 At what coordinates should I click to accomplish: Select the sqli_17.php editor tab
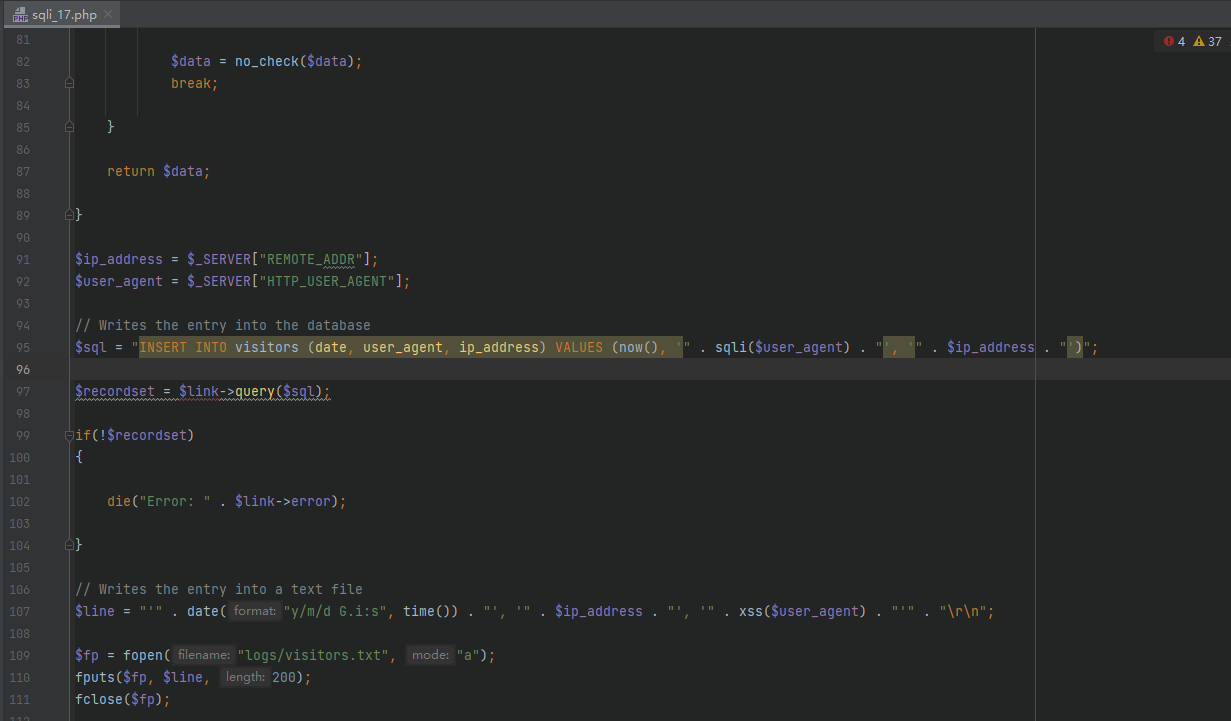(62, 14)
